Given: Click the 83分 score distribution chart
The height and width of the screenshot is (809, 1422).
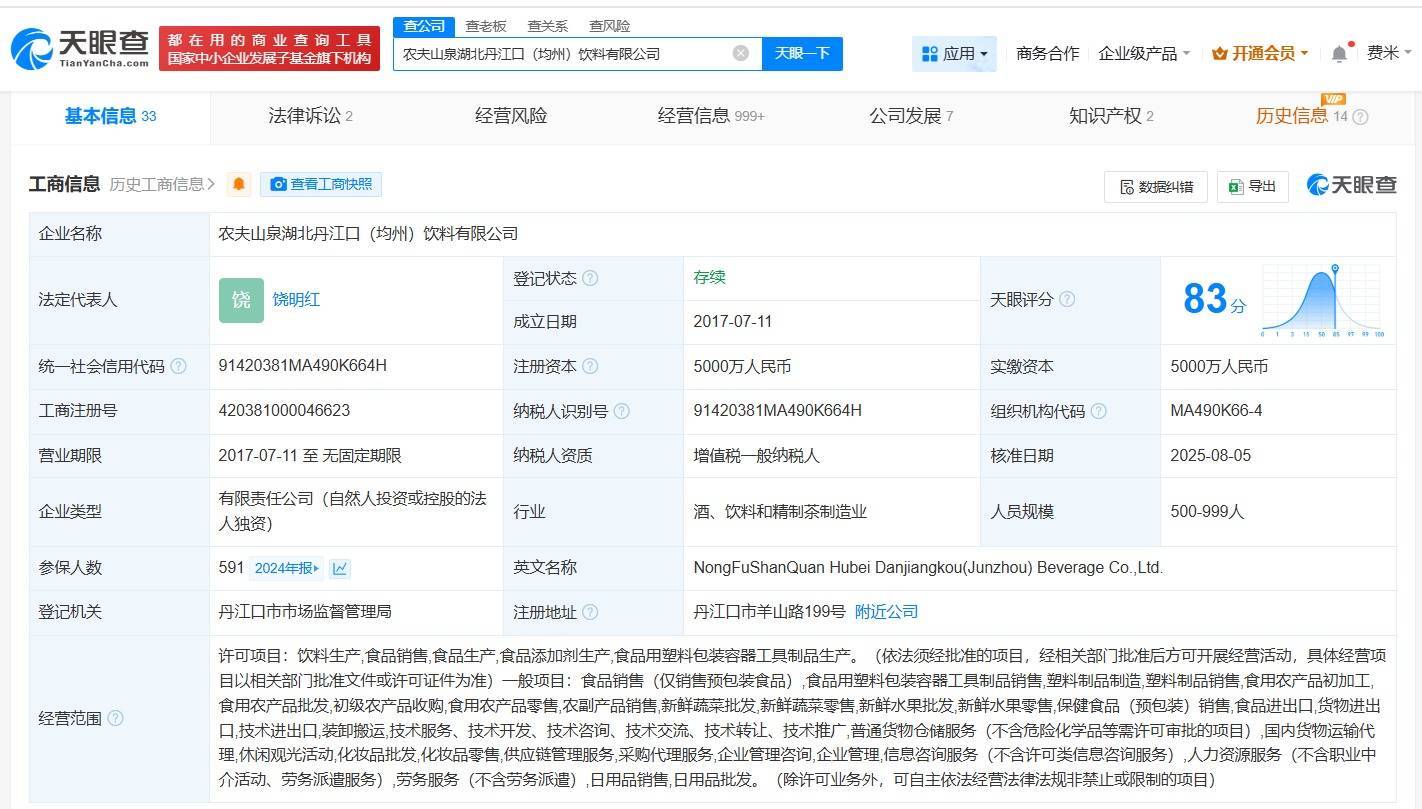Looking at the screenshot, I should [x=1322, y=300].
